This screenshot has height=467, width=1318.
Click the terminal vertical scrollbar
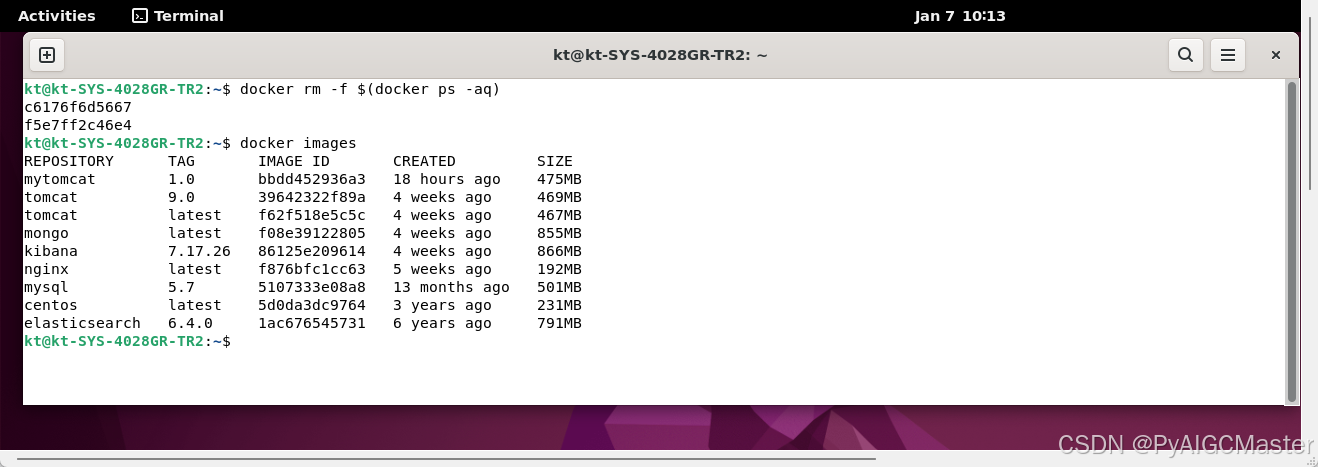(1291, 240)
